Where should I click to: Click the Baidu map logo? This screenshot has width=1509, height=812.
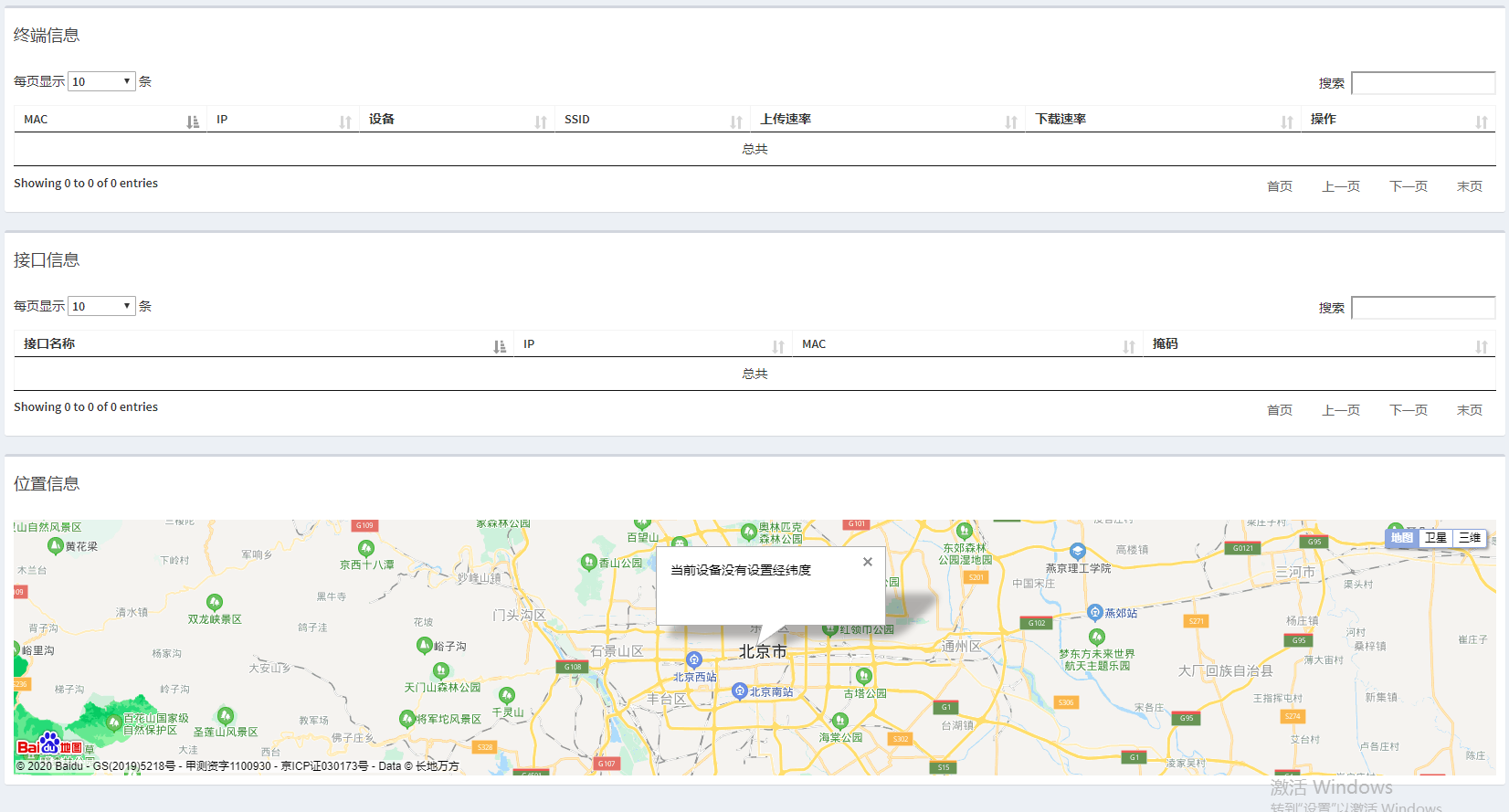click(49, 745)
